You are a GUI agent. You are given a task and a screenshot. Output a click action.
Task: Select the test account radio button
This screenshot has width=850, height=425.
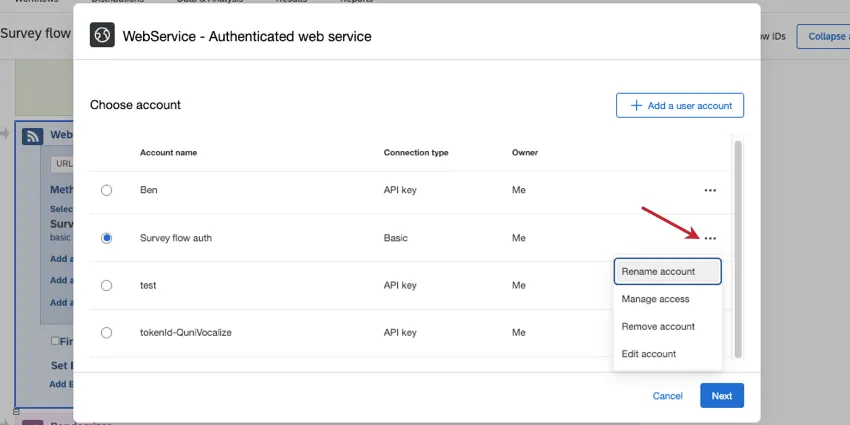(x=107, y=285)
